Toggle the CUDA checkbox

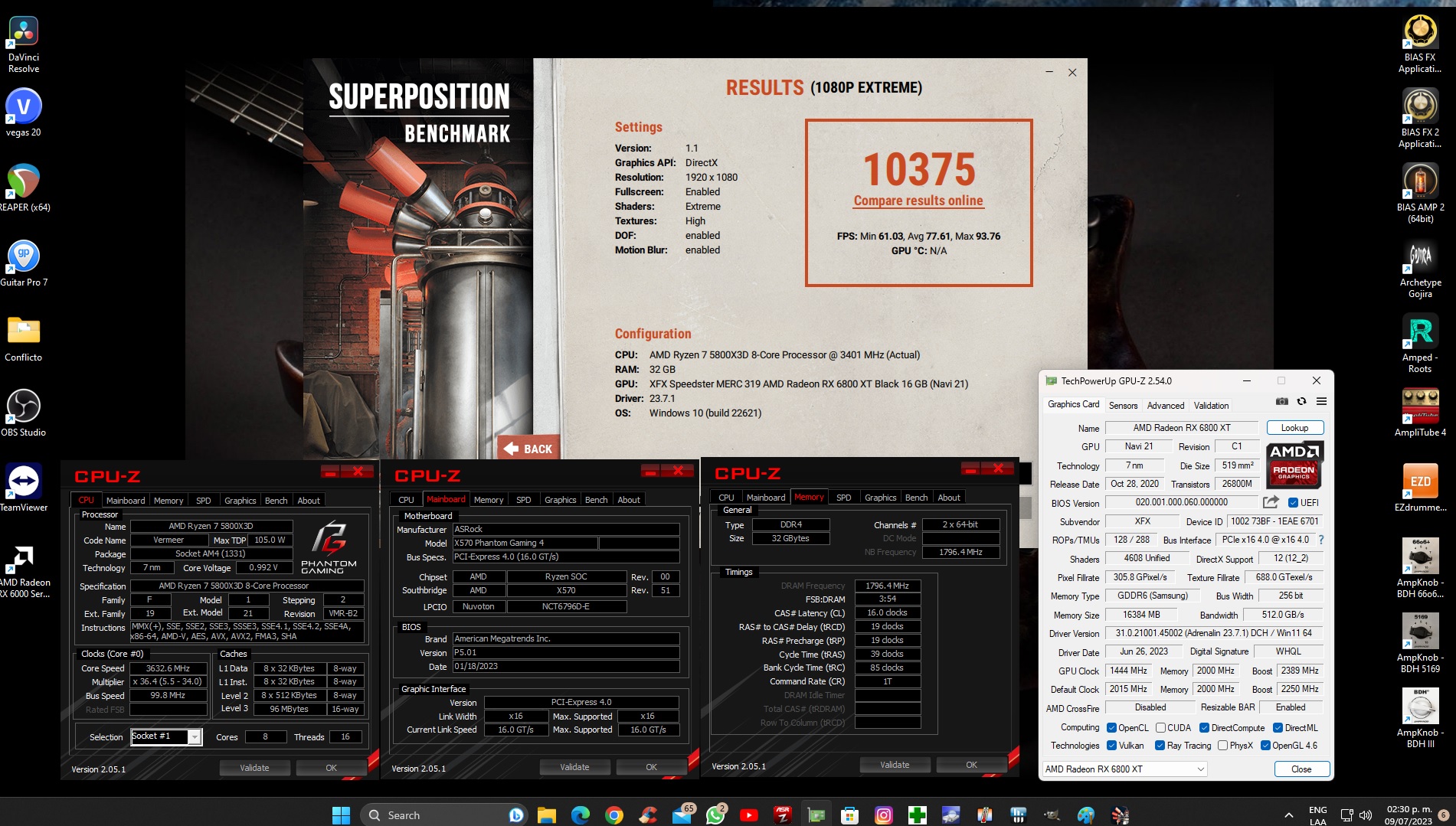pos(1160,728)
